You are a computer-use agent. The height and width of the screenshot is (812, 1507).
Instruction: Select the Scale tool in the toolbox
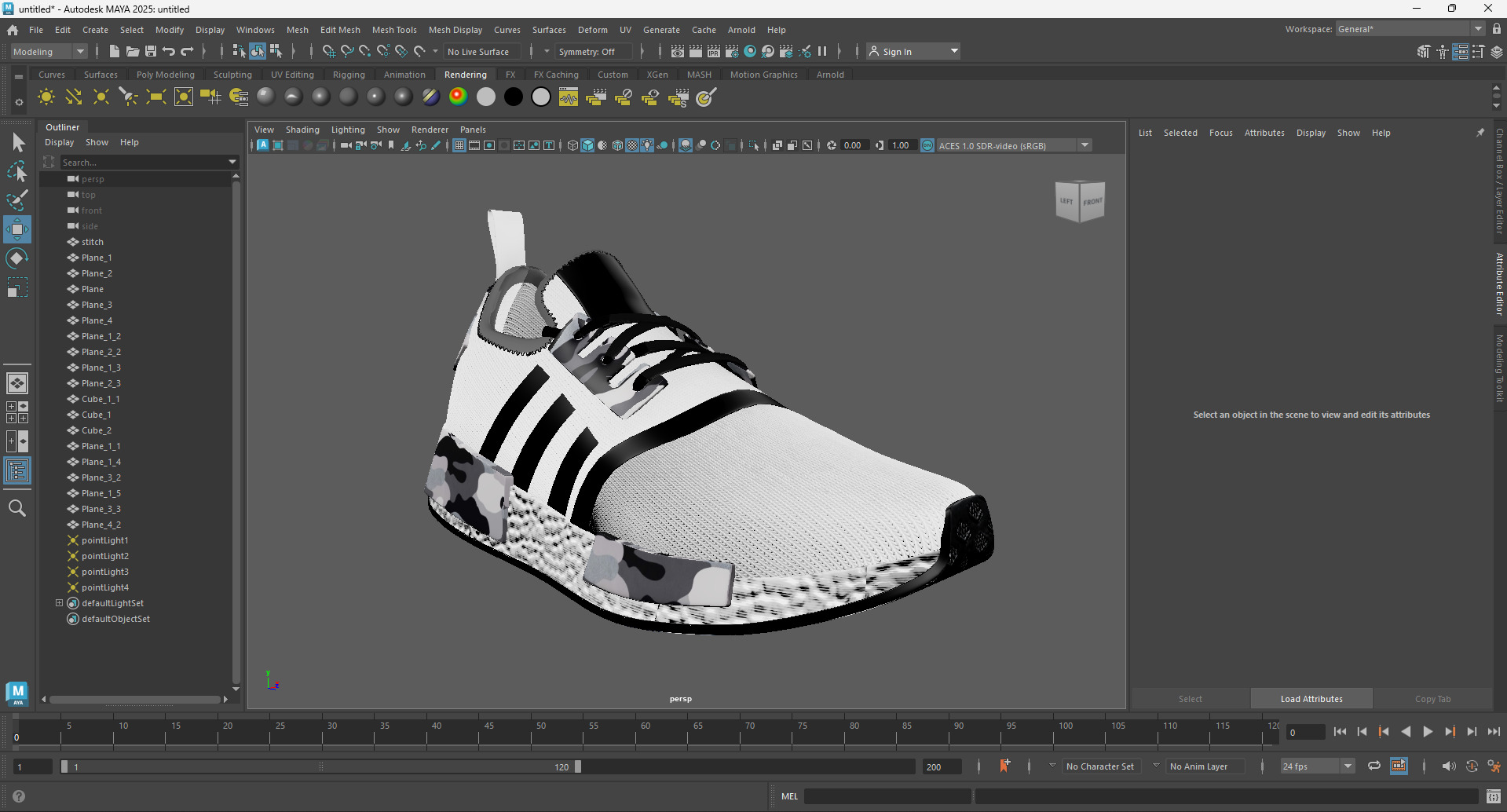click(17, 287)
